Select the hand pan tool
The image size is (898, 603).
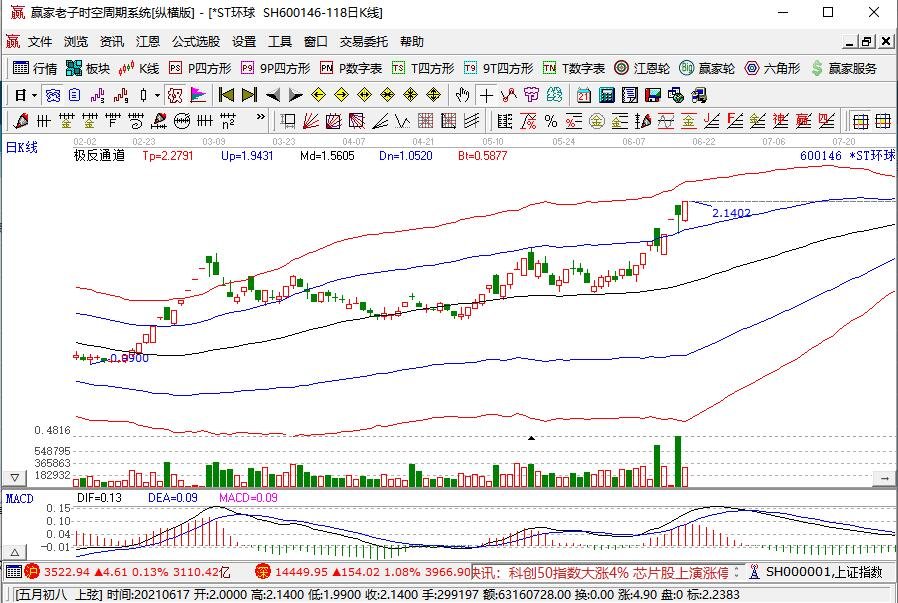[x=463, y=95]
